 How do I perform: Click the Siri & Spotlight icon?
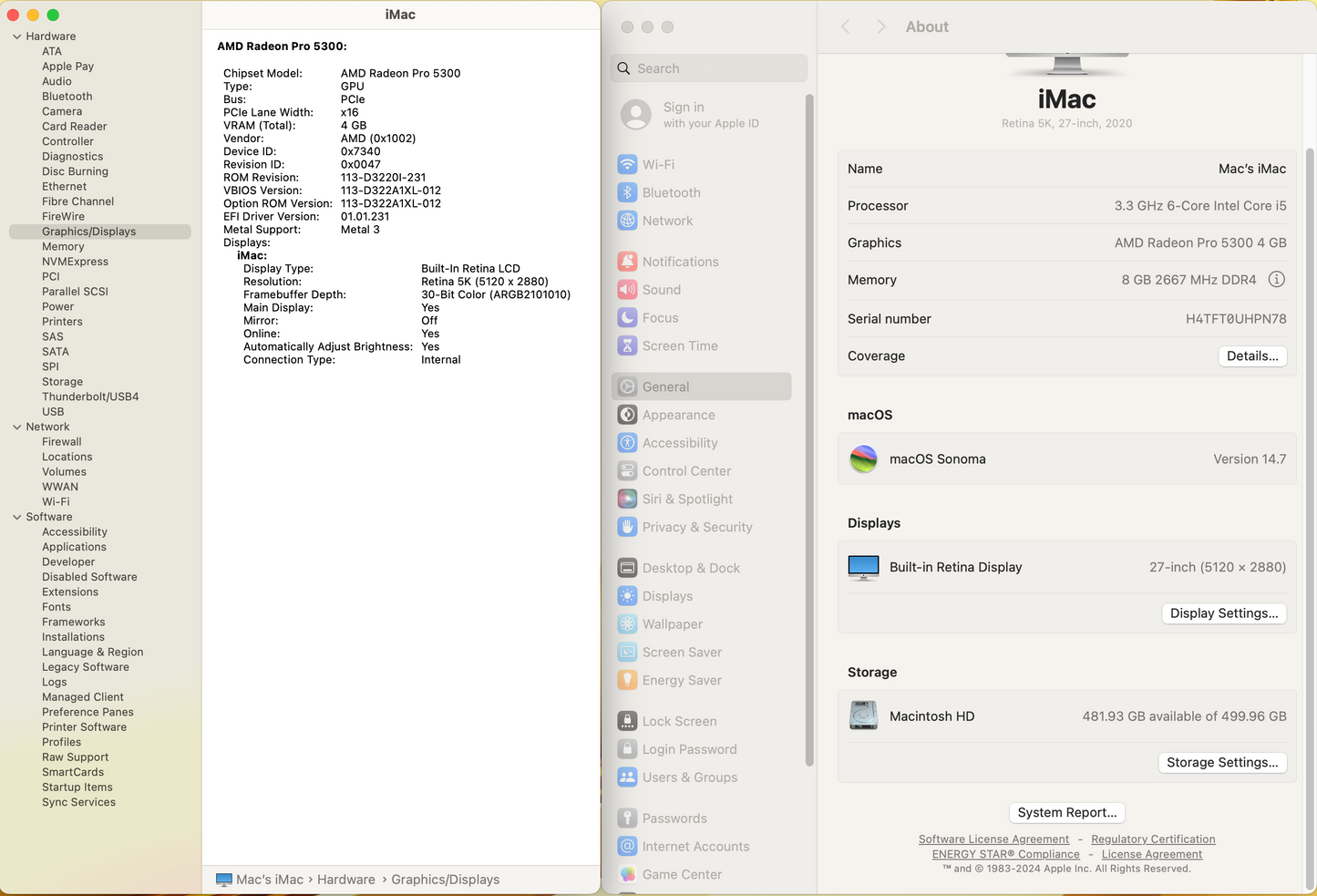pos(627,499)
